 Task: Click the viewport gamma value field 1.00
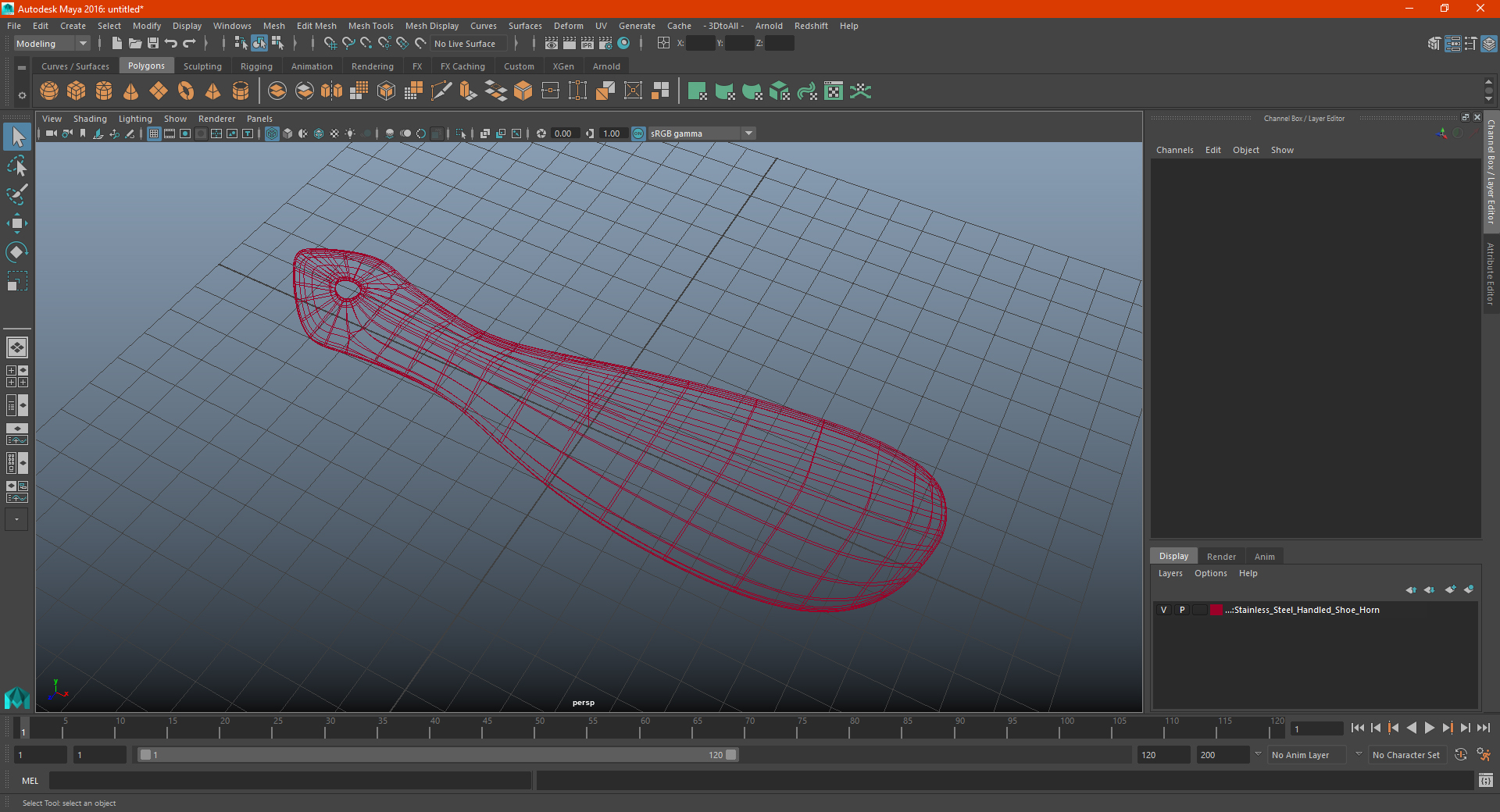tap(613, 134)
